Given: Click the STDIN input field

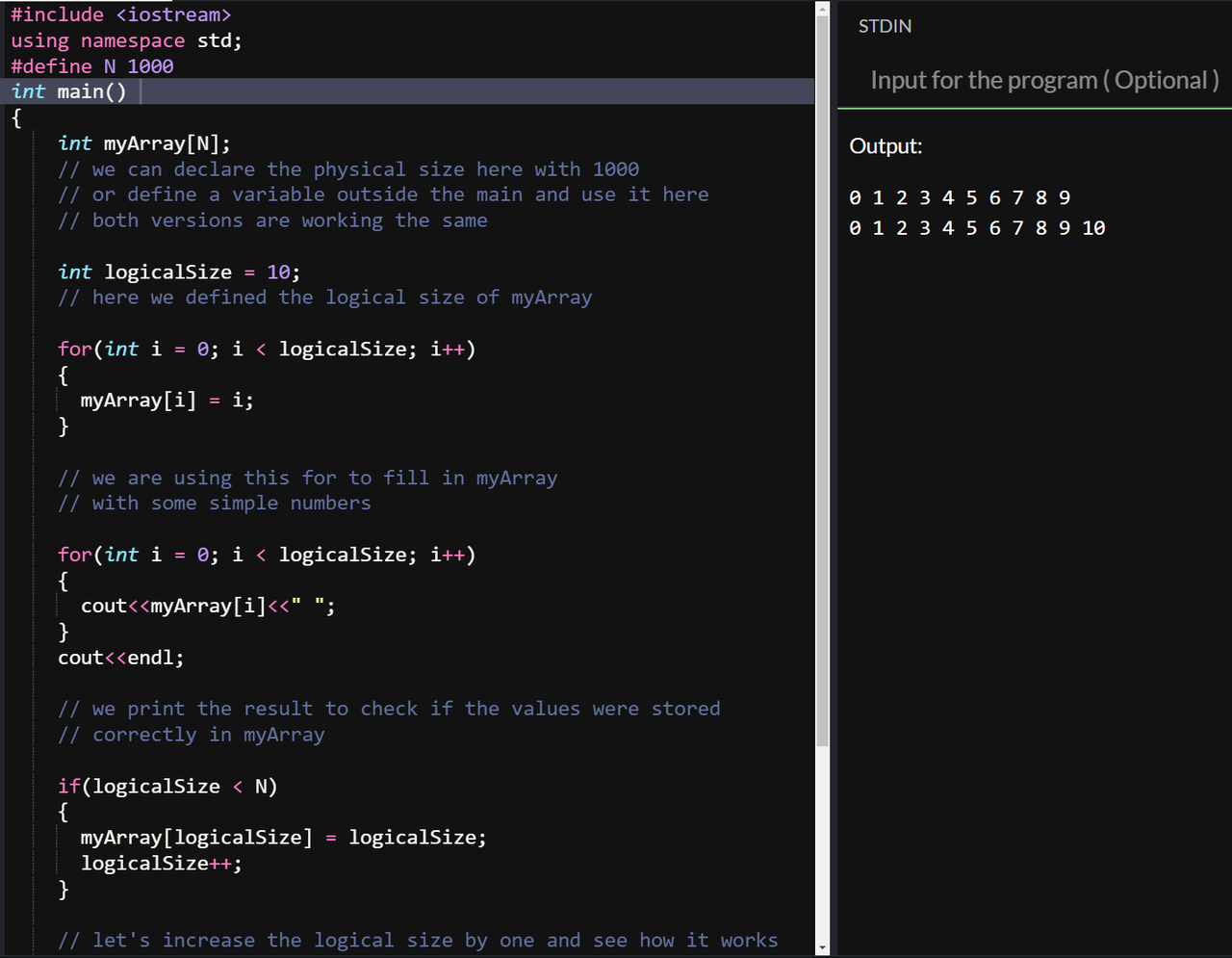Looking at the screenshot, I should (1035, 80).
